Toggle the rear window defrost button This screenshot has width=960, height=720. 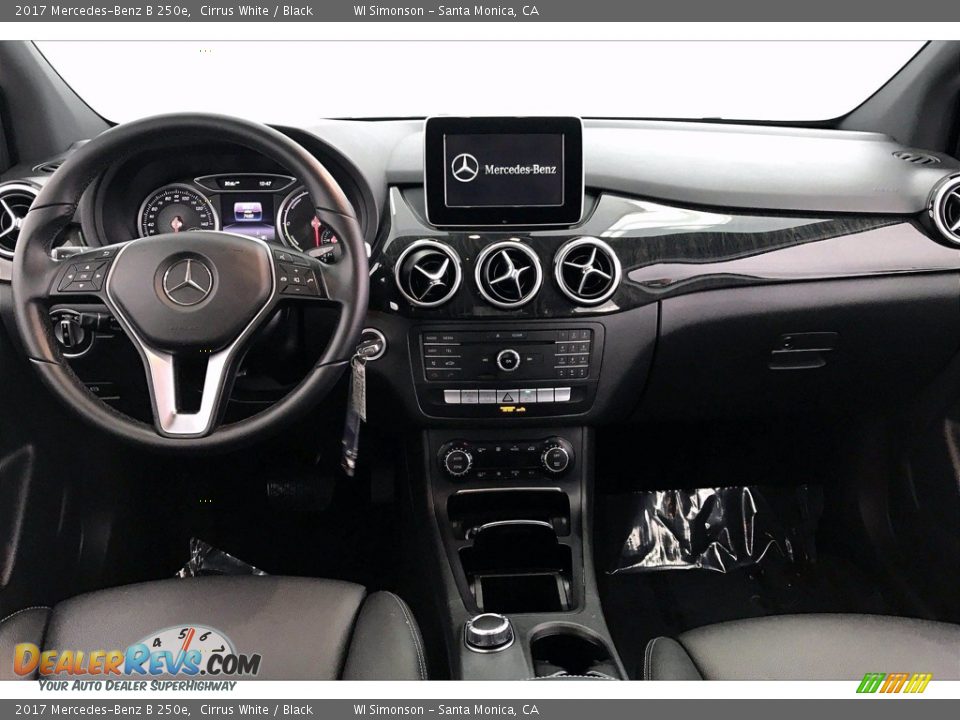(532, 447)
